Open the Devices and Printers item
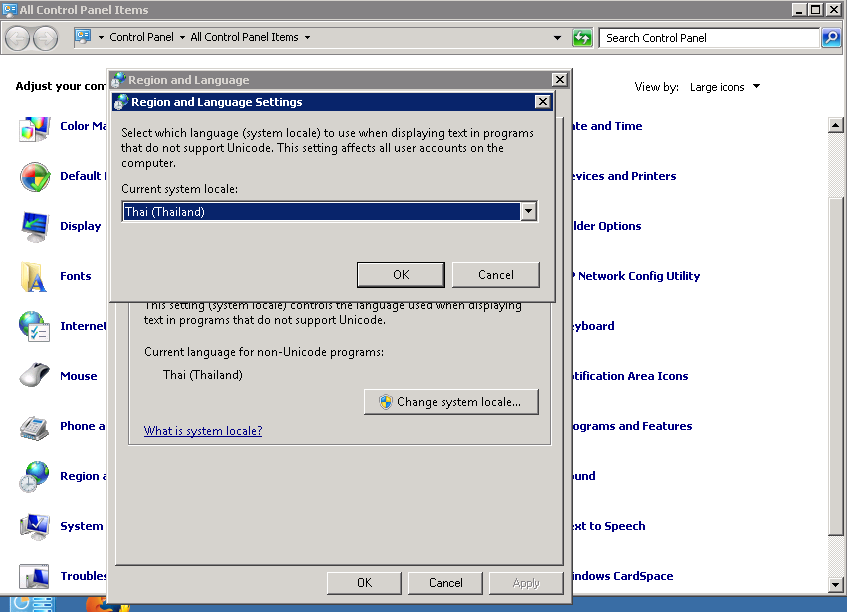The height and width of the screenshot is (612, 847). click(x=624, y=176)
